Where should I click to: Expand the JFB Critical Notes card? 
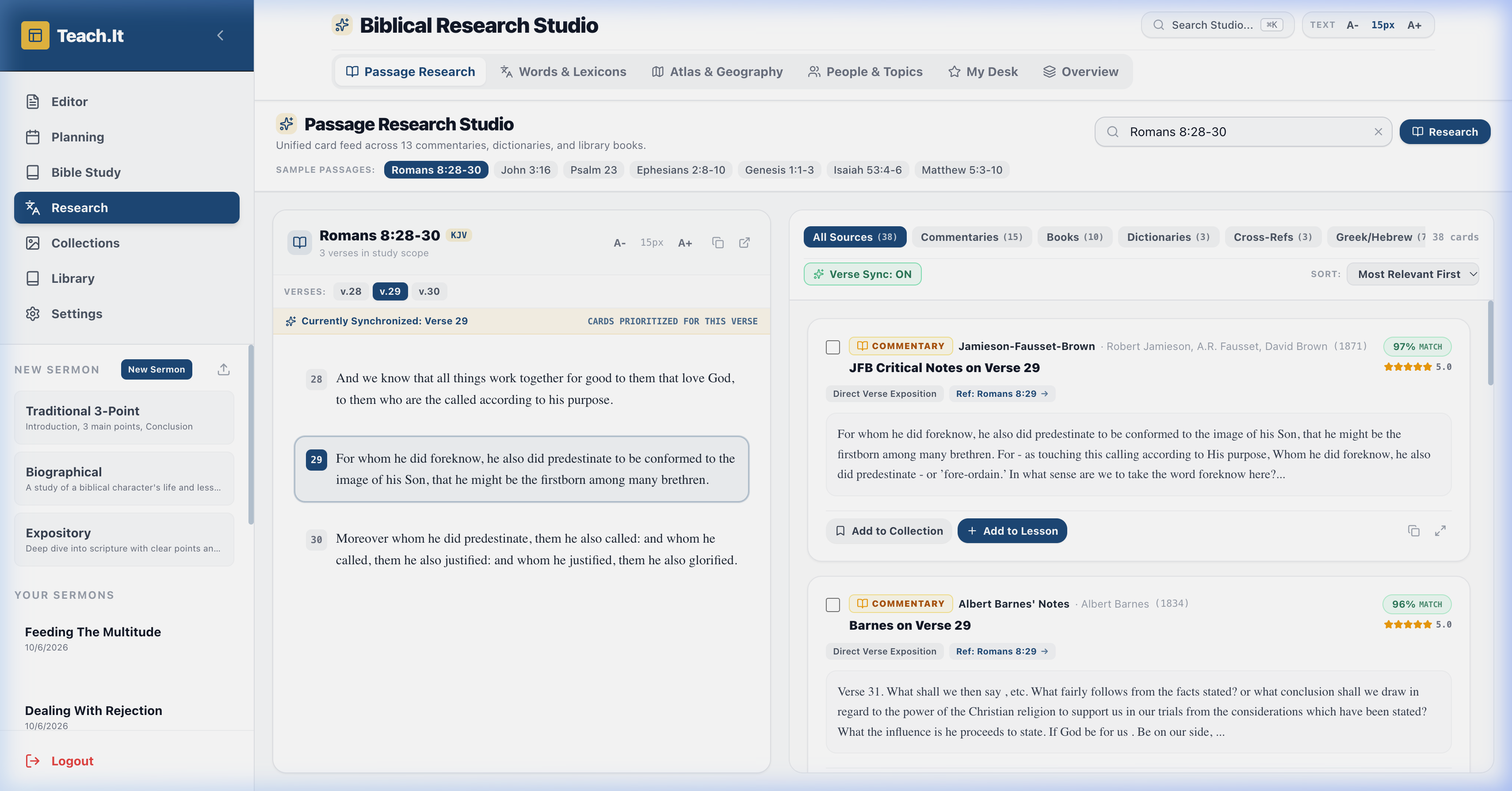pyautogui.click(x=1440, y=530)
